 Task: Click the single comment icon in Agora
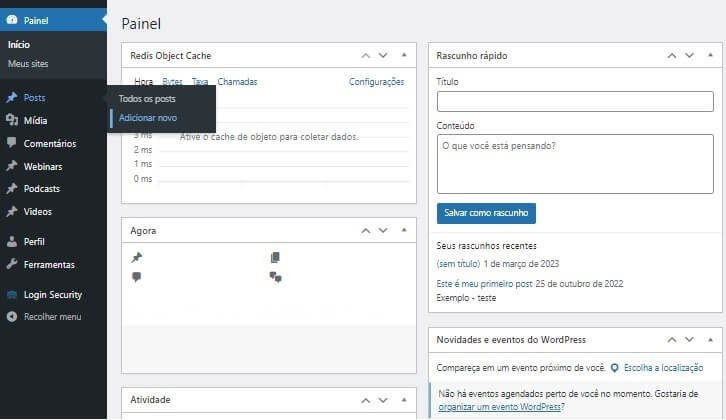pyautogui.click(x=137, y=277)
